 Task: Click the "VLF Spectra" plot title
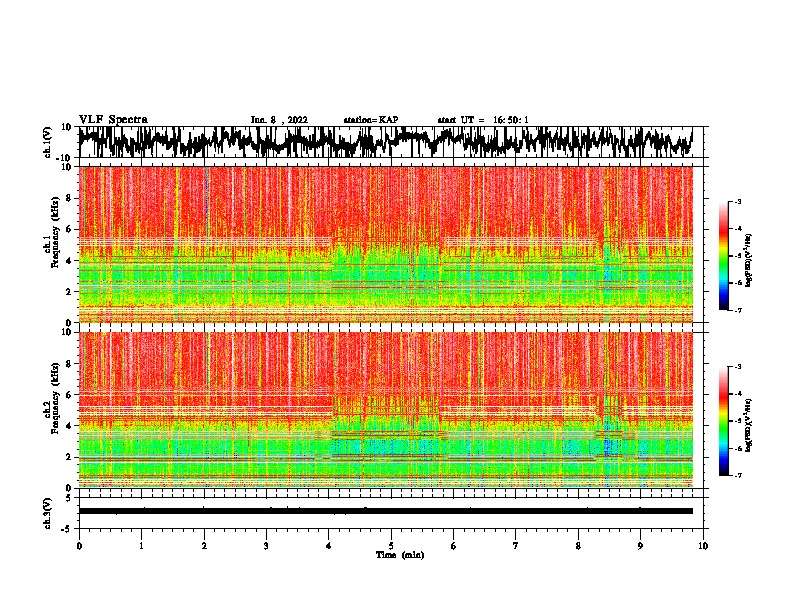113,119
